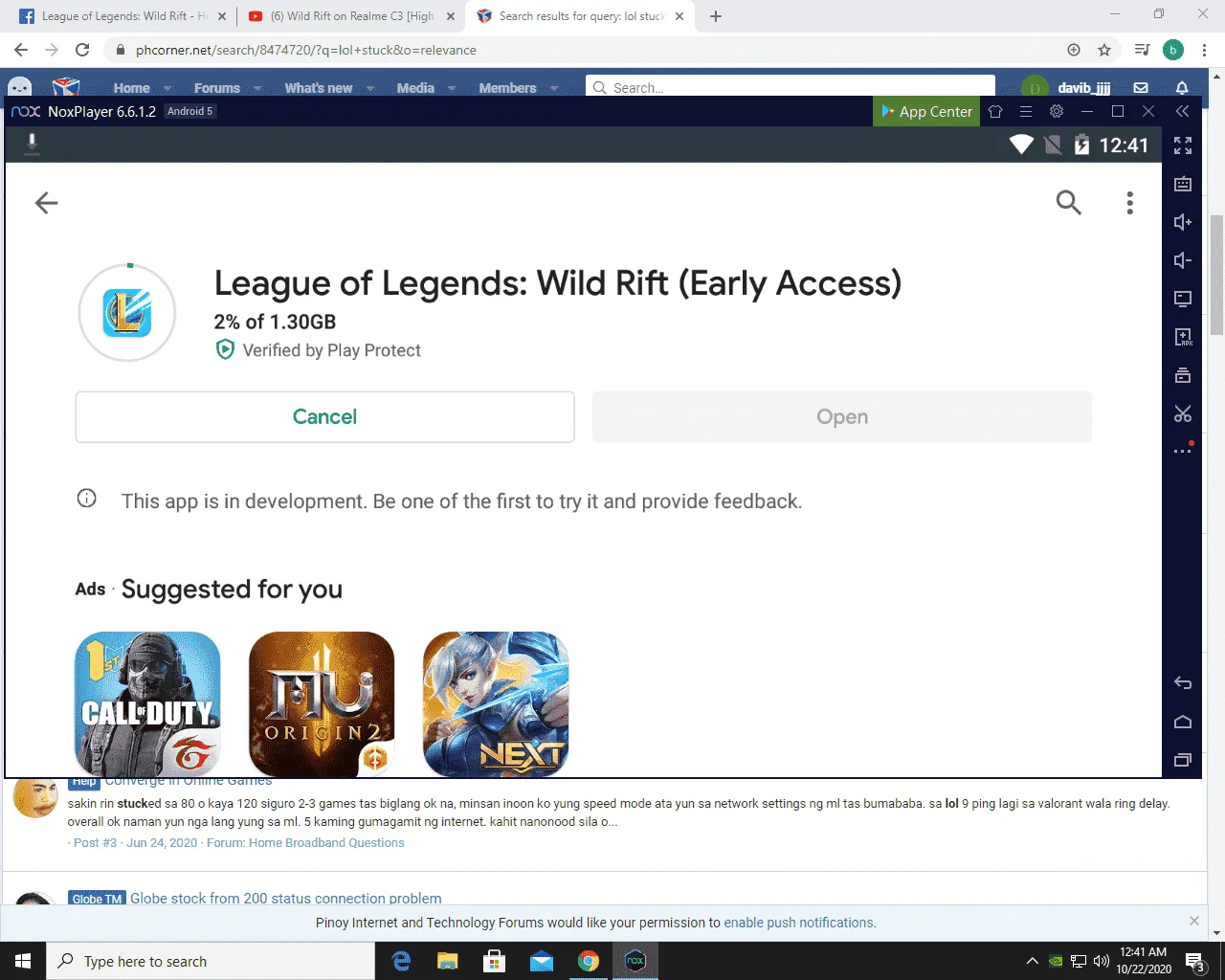Expand the Media menu dropdown arrow
1225x980 pixels.
[452, 88]
